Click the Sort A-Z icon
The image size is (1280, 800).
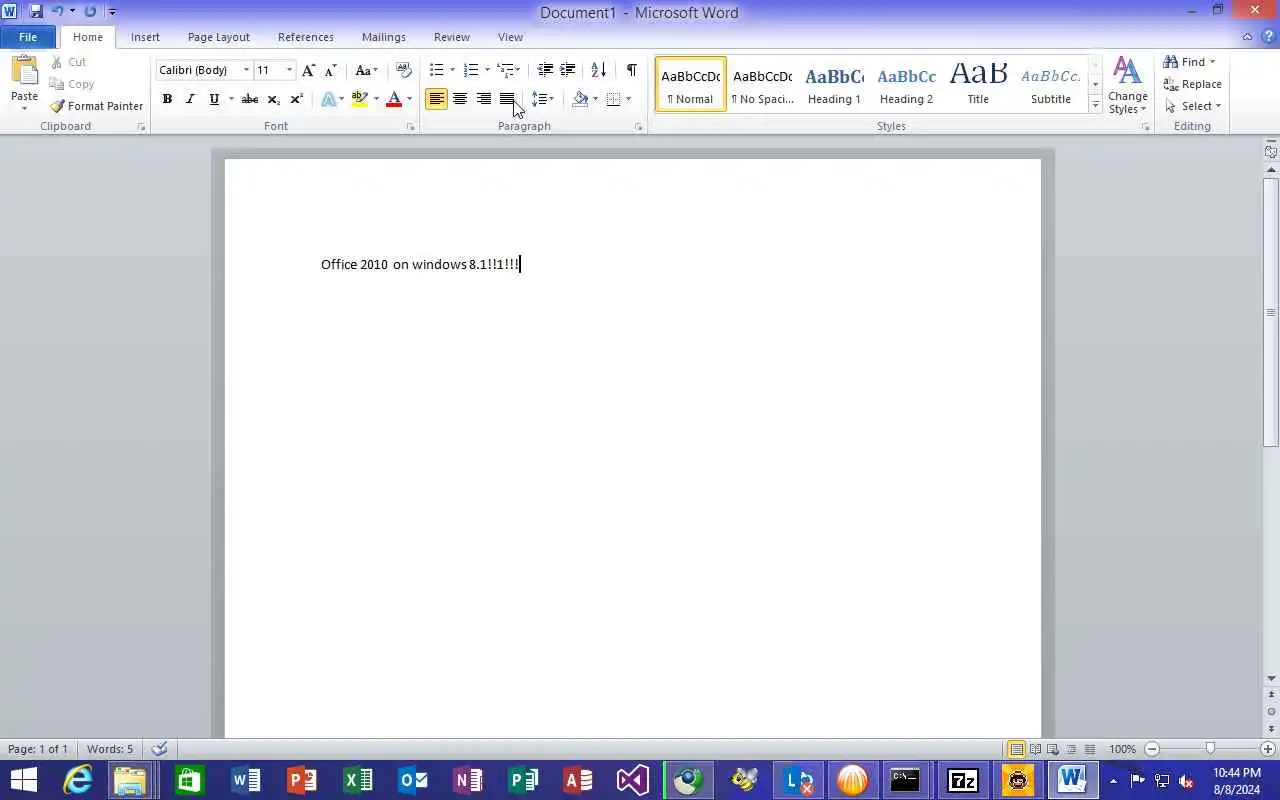click(598, 70)
